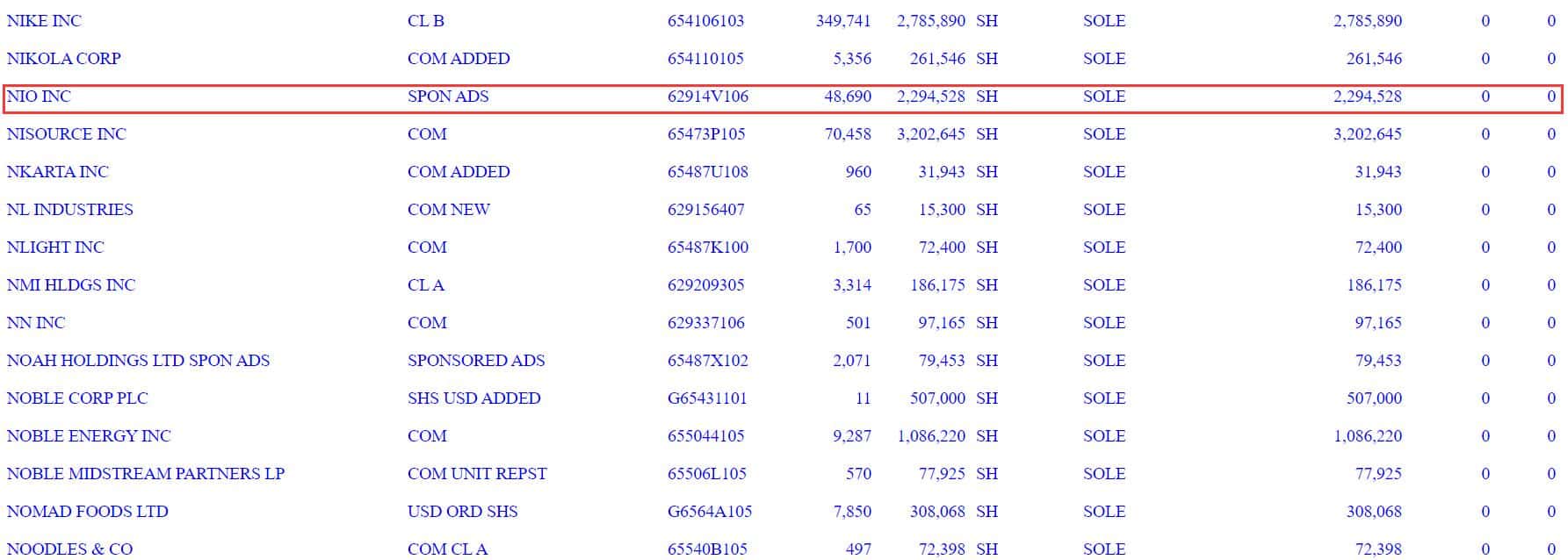Click the NOMAD FOODS LTD name
The image size is (1568, 560).
pyautogui.click(x=87, y=512)
